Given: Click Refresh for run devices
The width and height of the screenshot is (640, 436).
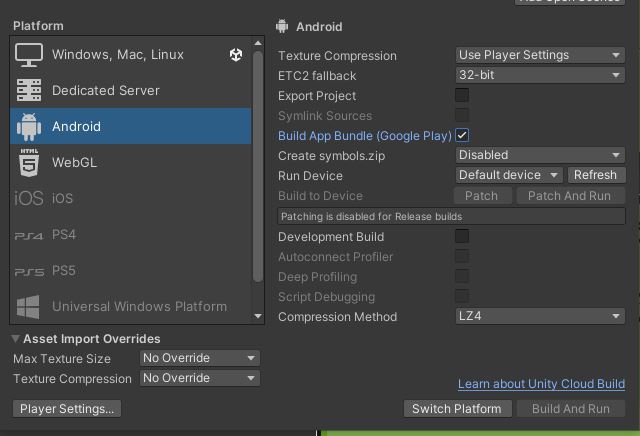Looking at the screenshot, I should pyautogui.click(x=596, y=175).
